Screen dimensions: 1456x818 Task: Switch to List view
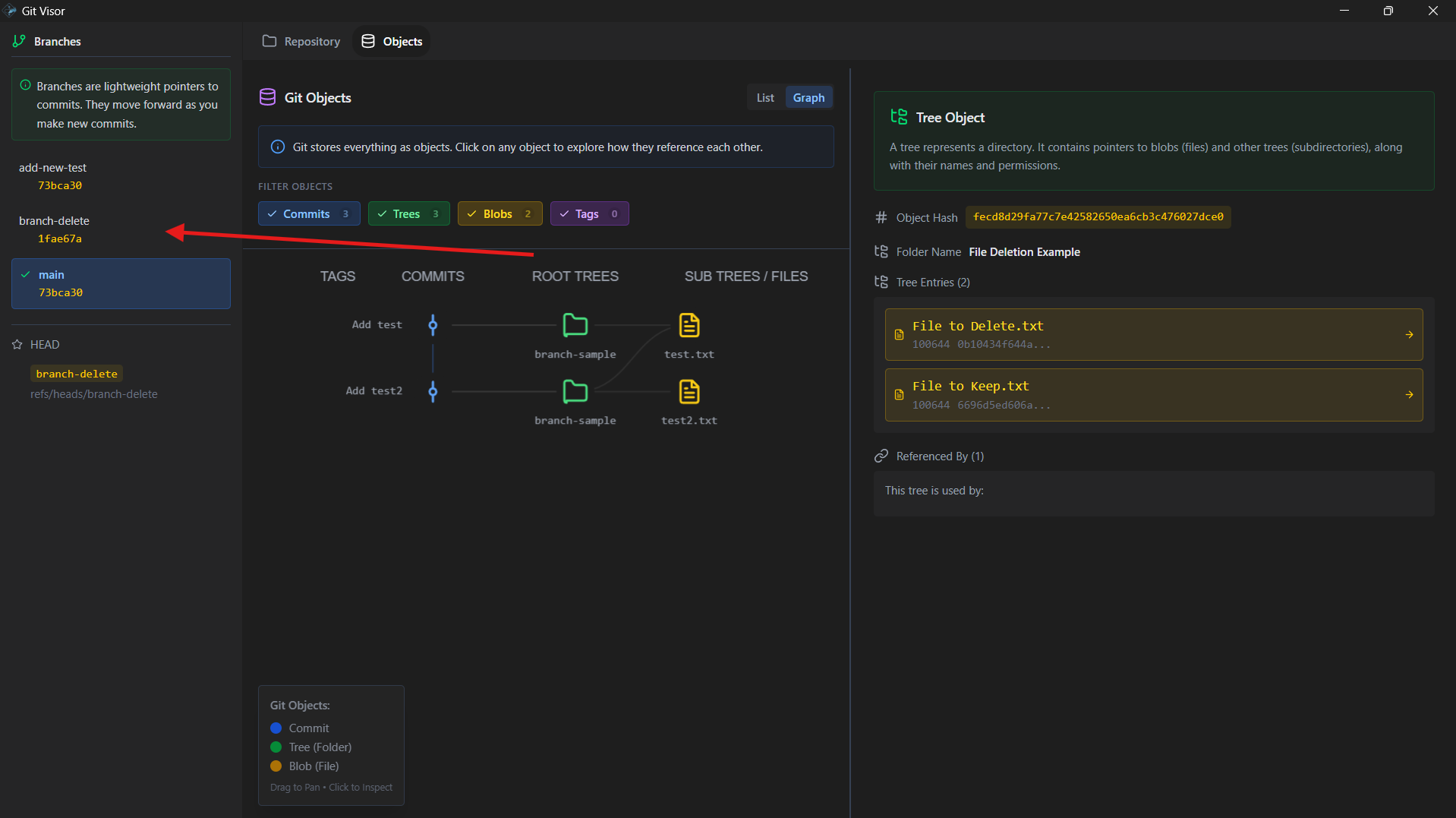[765, 97]
